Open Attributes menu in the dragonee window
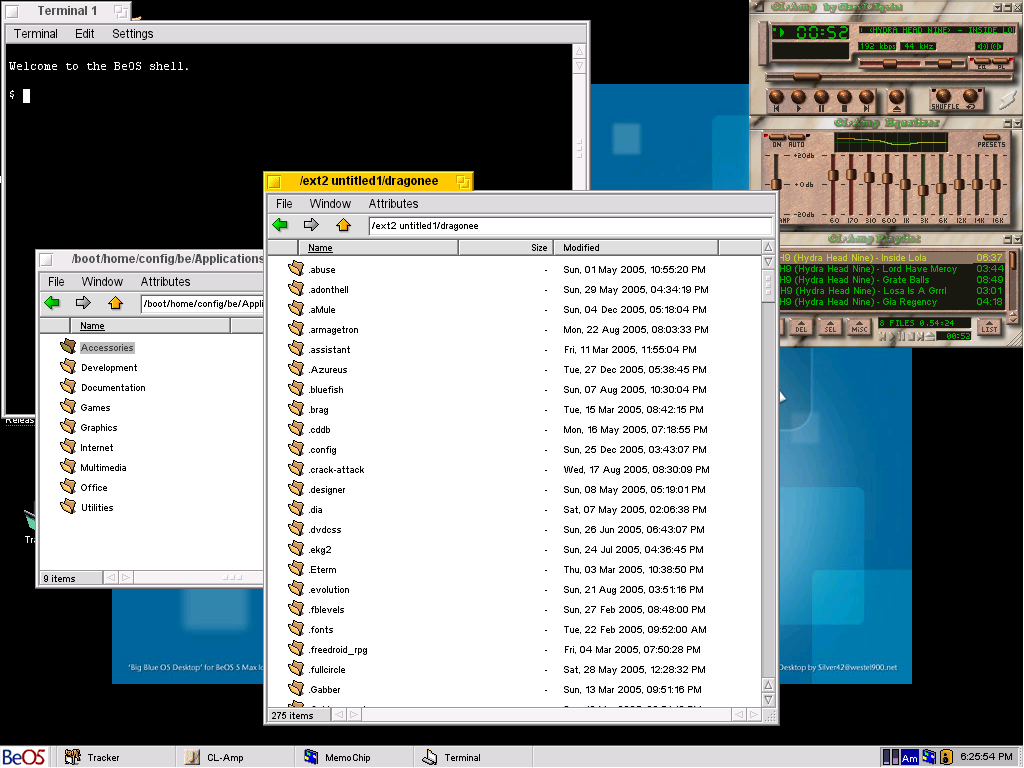 393,204
